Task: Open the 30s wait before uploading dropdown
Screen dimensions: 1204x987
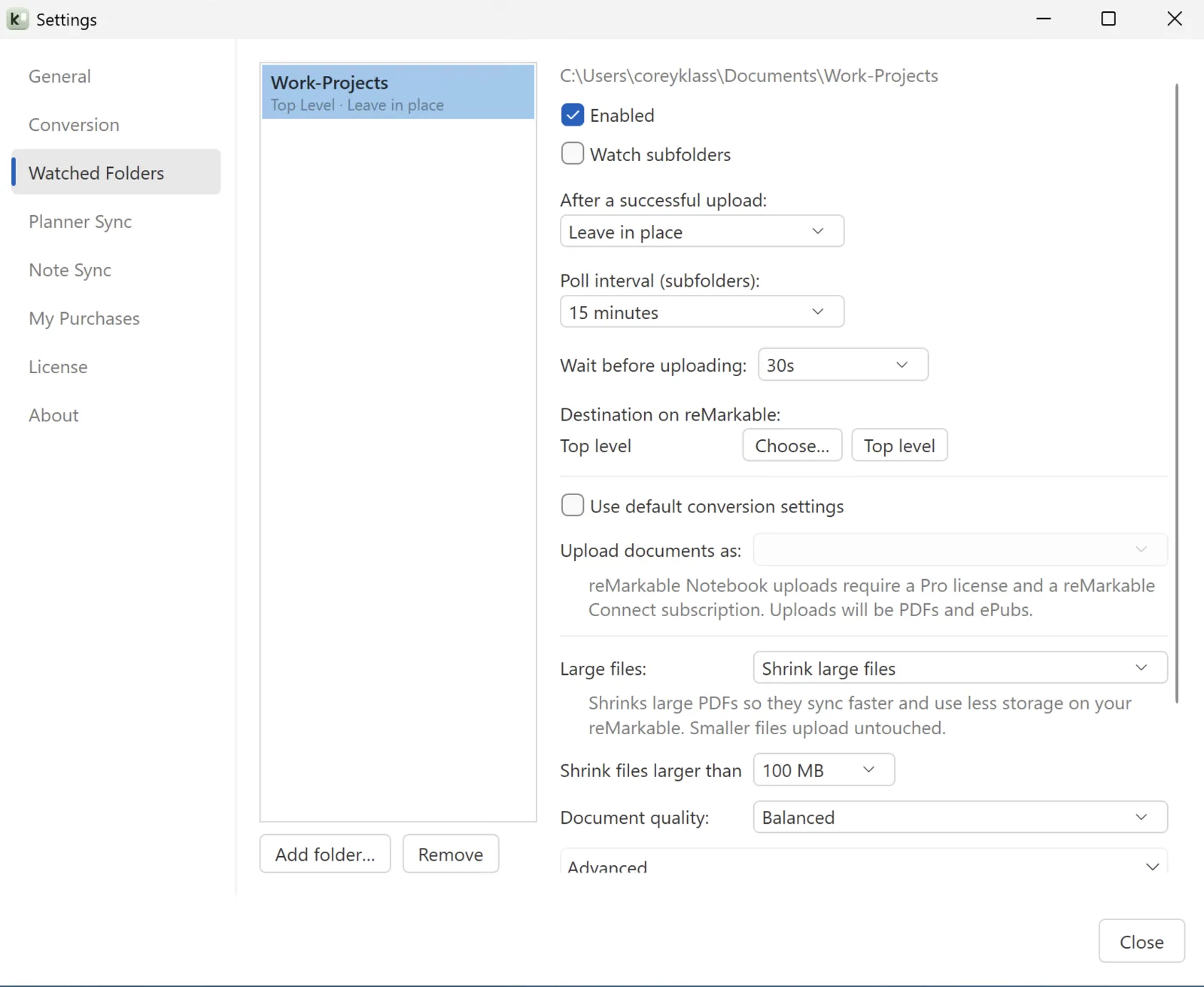Action: (x=843, y=365)
